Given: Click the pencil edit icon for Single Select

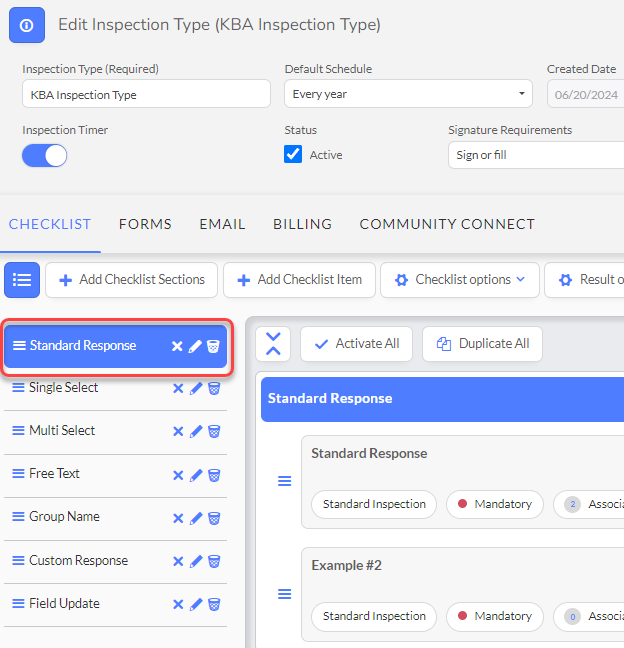Looking at the screenshot, I should [x=196, y=388].
